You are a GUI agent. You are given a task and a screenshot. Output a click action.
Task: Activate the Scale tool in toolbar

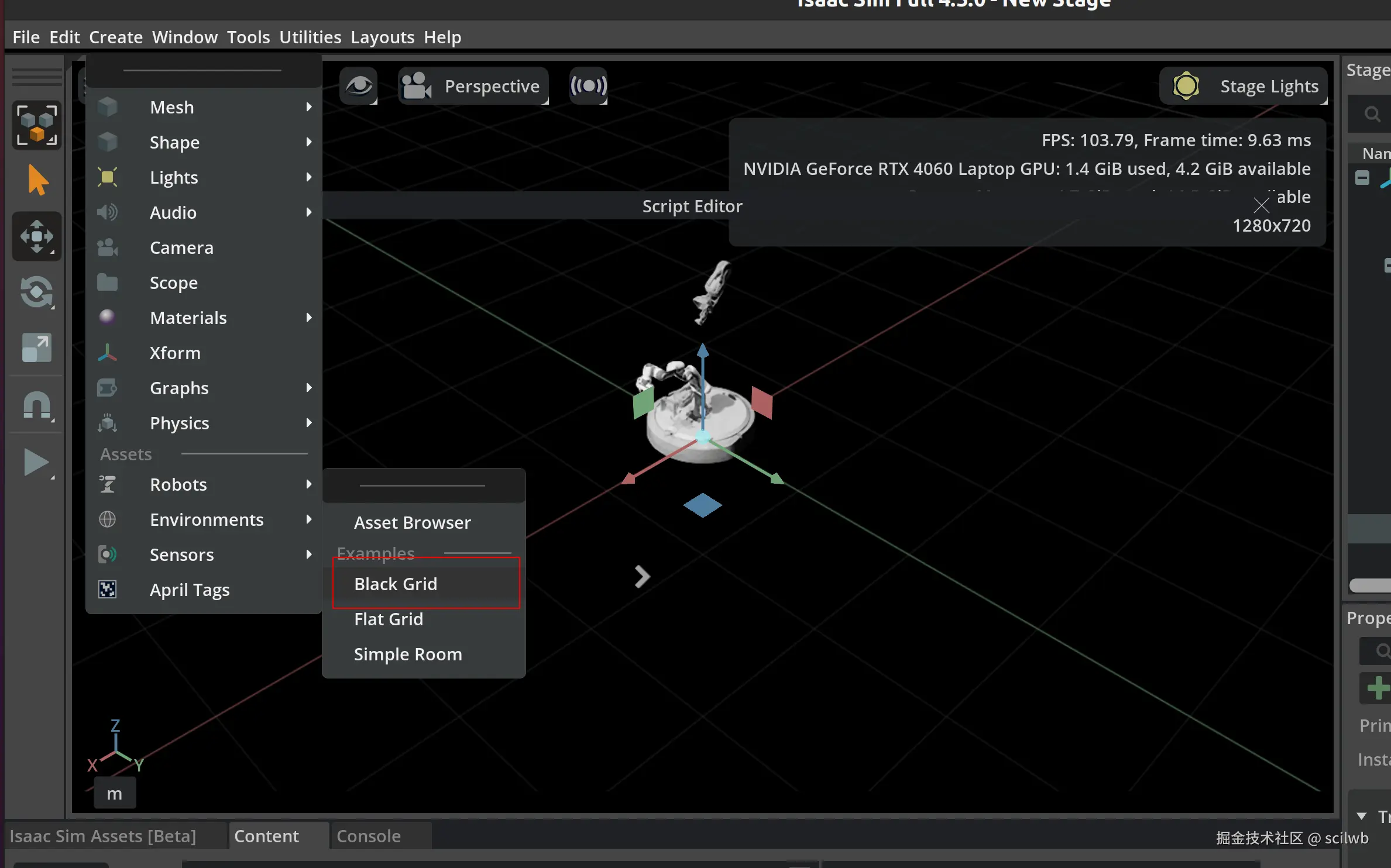(x=37, y=348)
